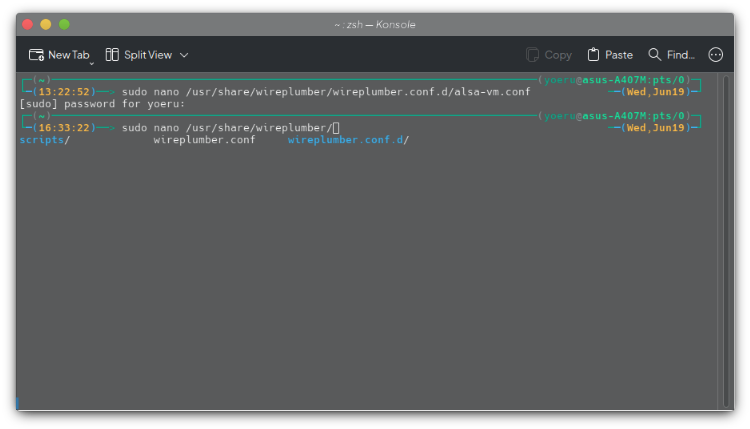Viewport: 750px width, 429px height.
Task: Click the 13:22:52 timestamp in prompt
Action: pyautogui.click(x=64, y=91)
